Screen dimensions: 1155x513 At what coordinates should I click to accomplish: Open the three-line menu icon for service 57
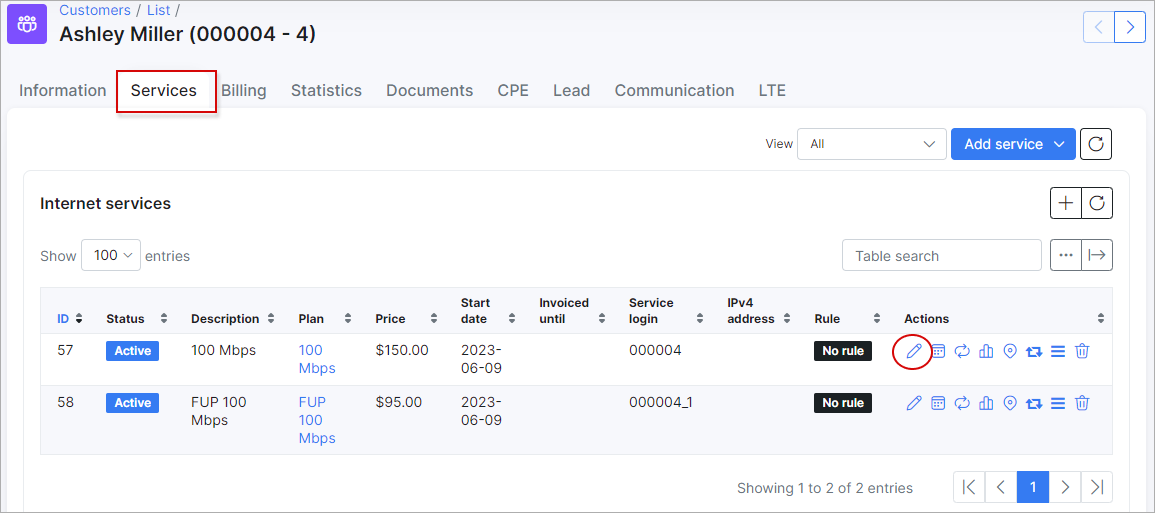click(x=1058, y=351)
